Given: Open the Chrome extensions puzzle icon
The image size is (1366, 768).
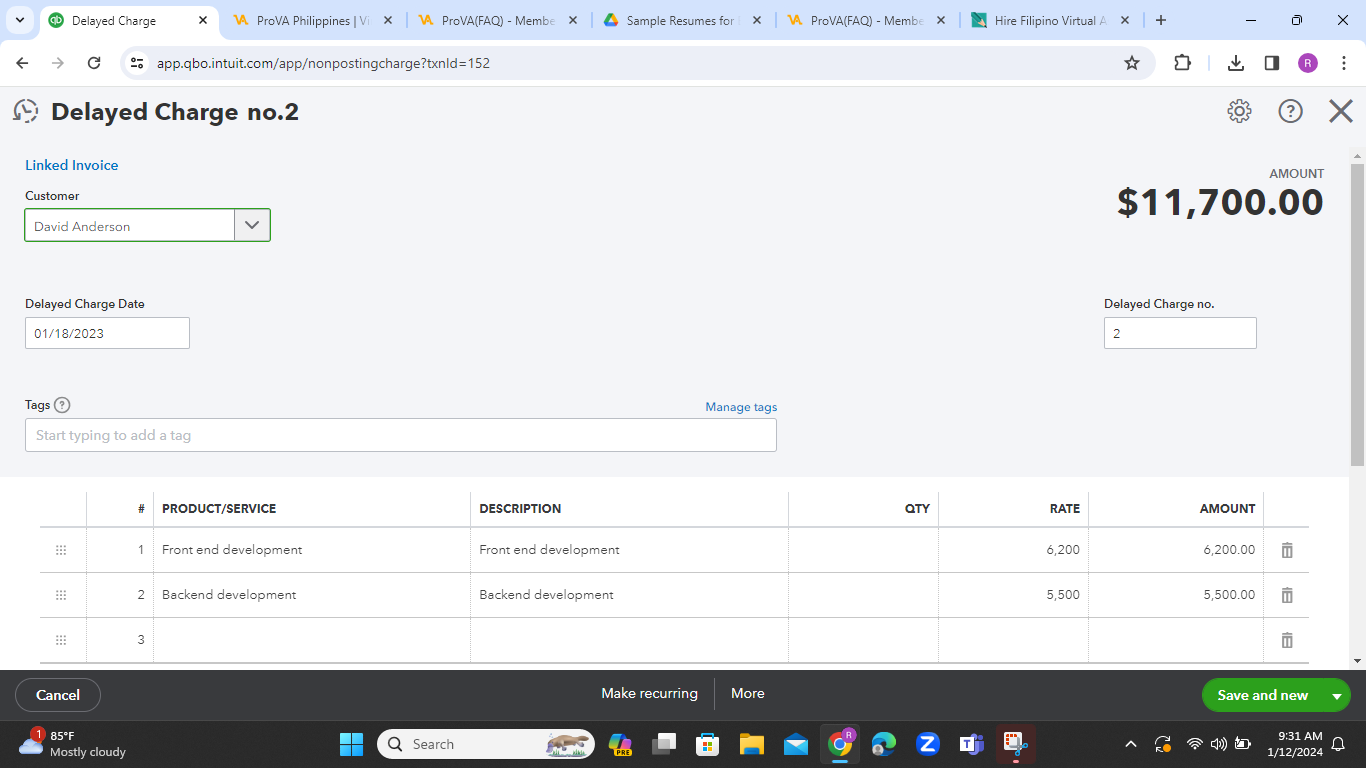Looking at the screenshot, I should (x=1182, y=63).
